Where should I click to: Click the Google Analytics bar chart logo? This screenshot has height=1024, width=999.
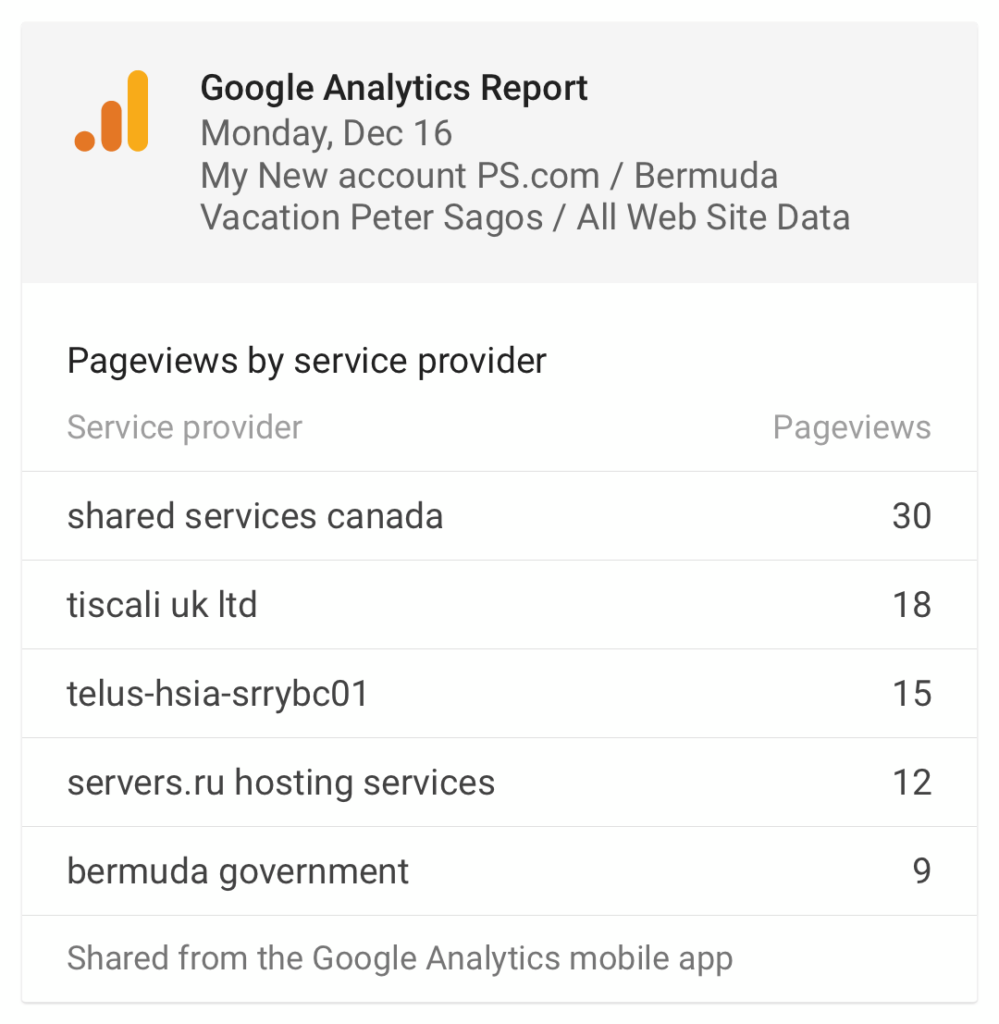[112, 111]
